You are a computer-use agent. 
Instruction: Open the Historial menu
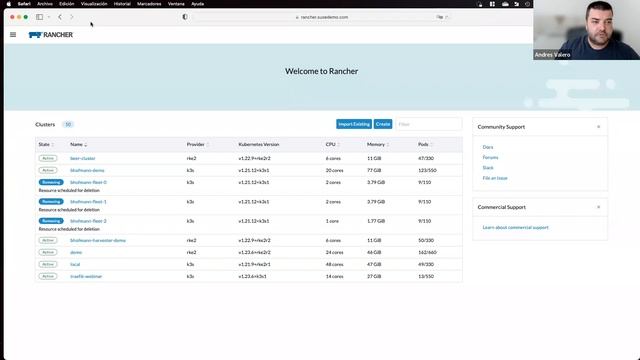[x=122, y=4]
